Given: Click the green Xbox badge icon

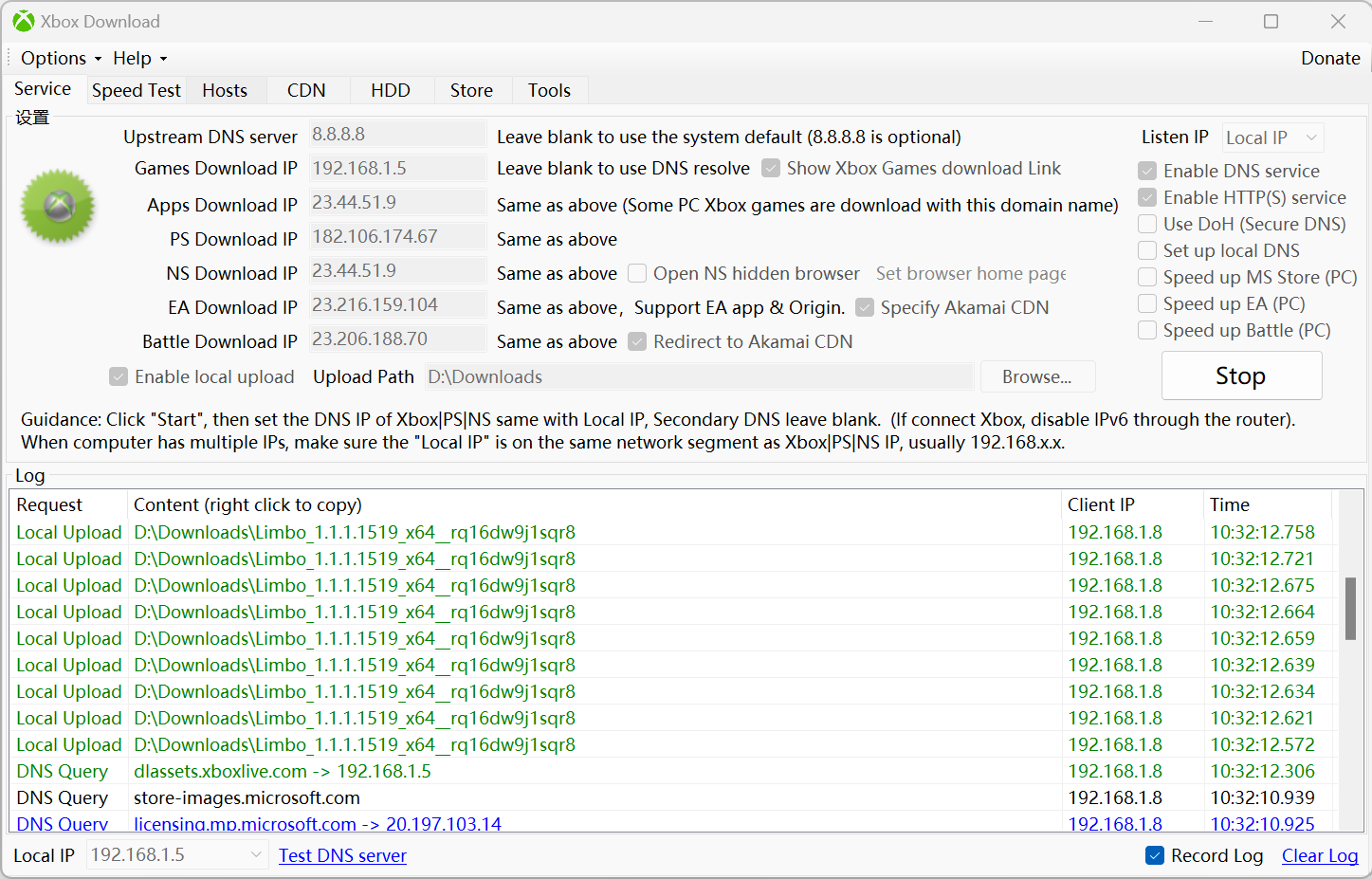Looking at the screenshot, I should coord(59,206).
